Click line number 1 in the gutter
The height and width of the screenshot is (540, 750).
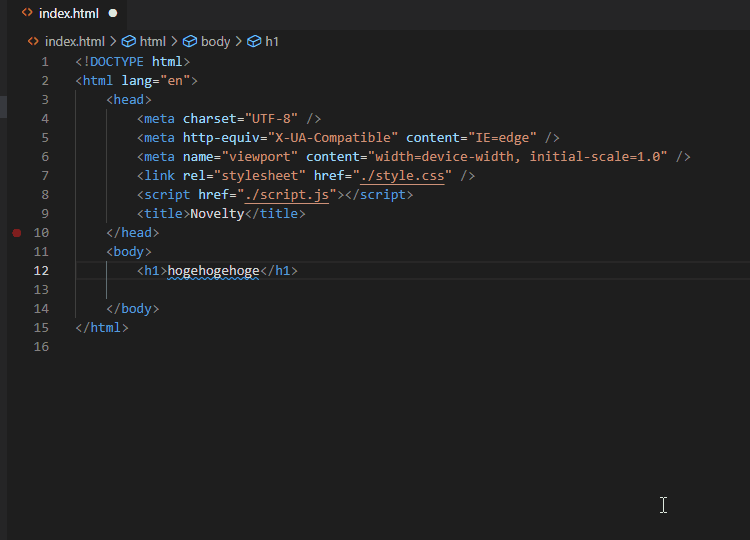[44, 62]
